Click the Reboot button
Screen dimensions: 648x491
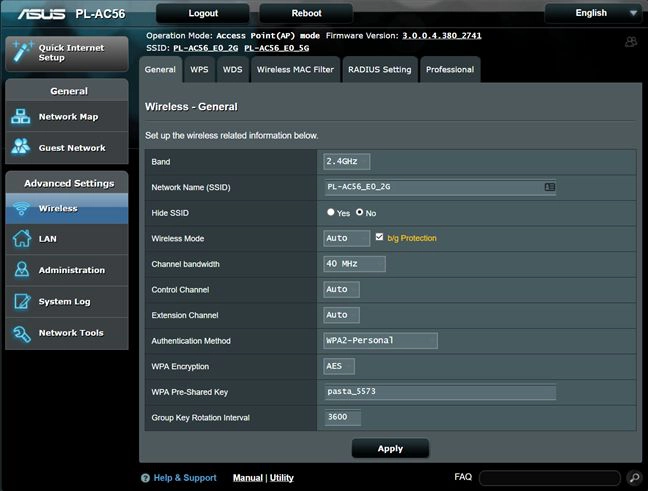coord(306,13)
